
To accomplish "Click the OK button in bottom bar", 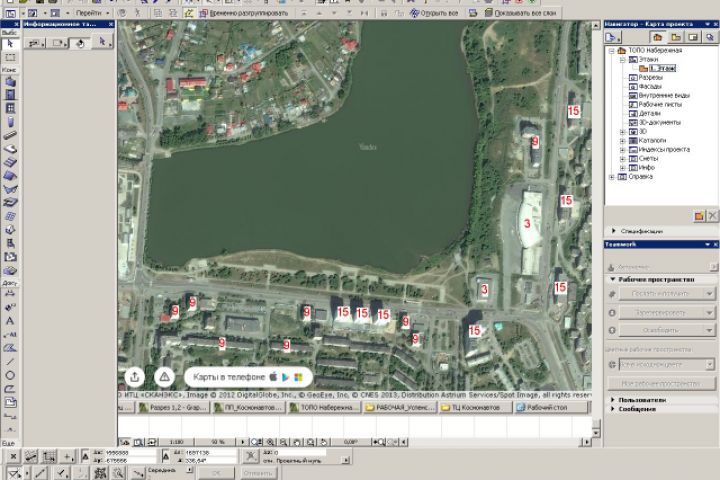I will point(216,473).
